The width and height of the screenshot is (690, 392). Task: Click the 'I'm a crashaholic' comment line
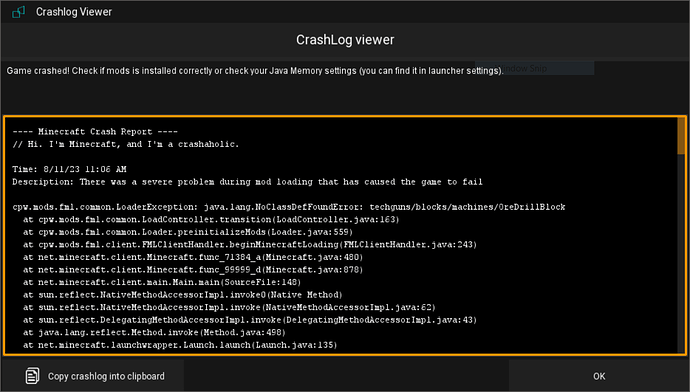(126, 144)
